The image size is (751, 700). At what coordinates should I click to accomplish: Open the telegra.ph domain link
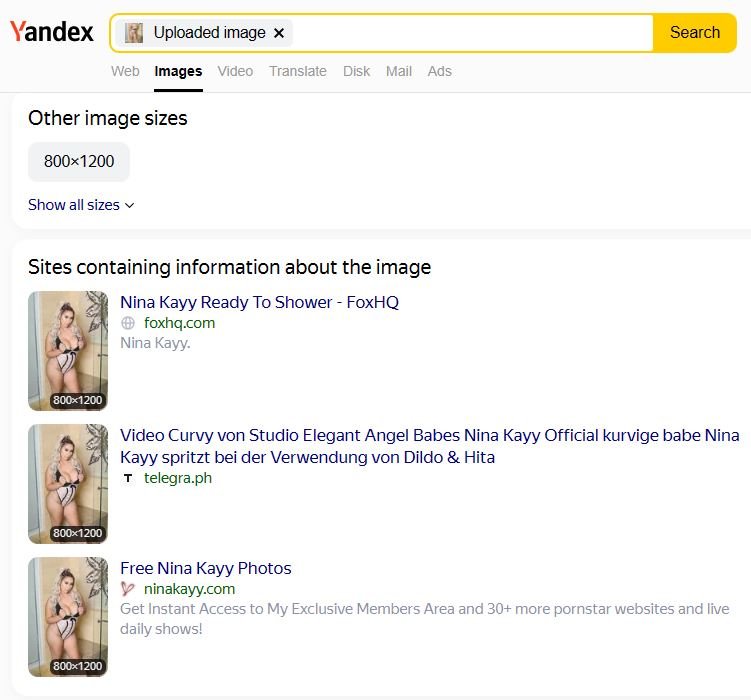[x=178, y=478]
